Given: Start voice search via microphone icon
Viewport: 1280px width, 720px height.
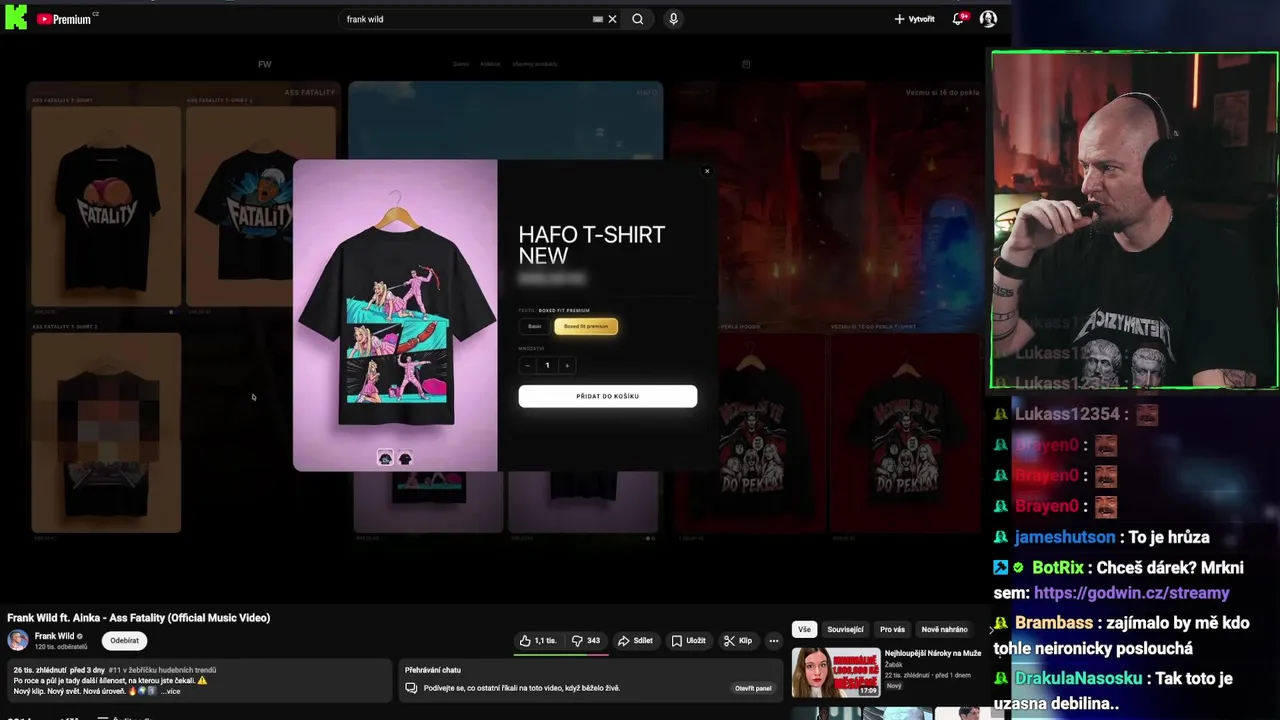Looking at the screenshot, I should click(673, 19).
